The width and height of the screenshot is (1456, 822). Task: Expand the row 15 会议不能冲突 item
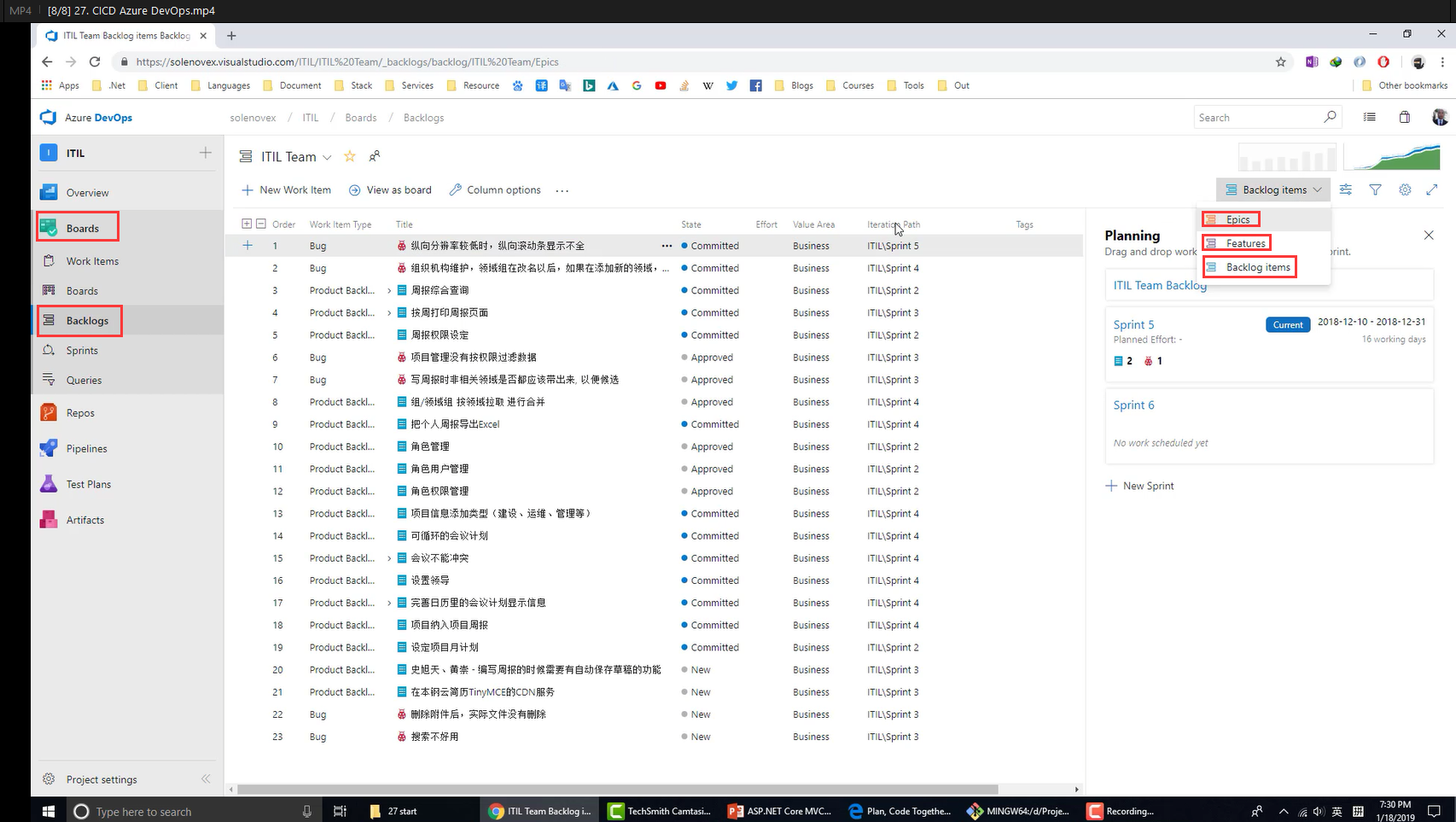pos(389,558)
